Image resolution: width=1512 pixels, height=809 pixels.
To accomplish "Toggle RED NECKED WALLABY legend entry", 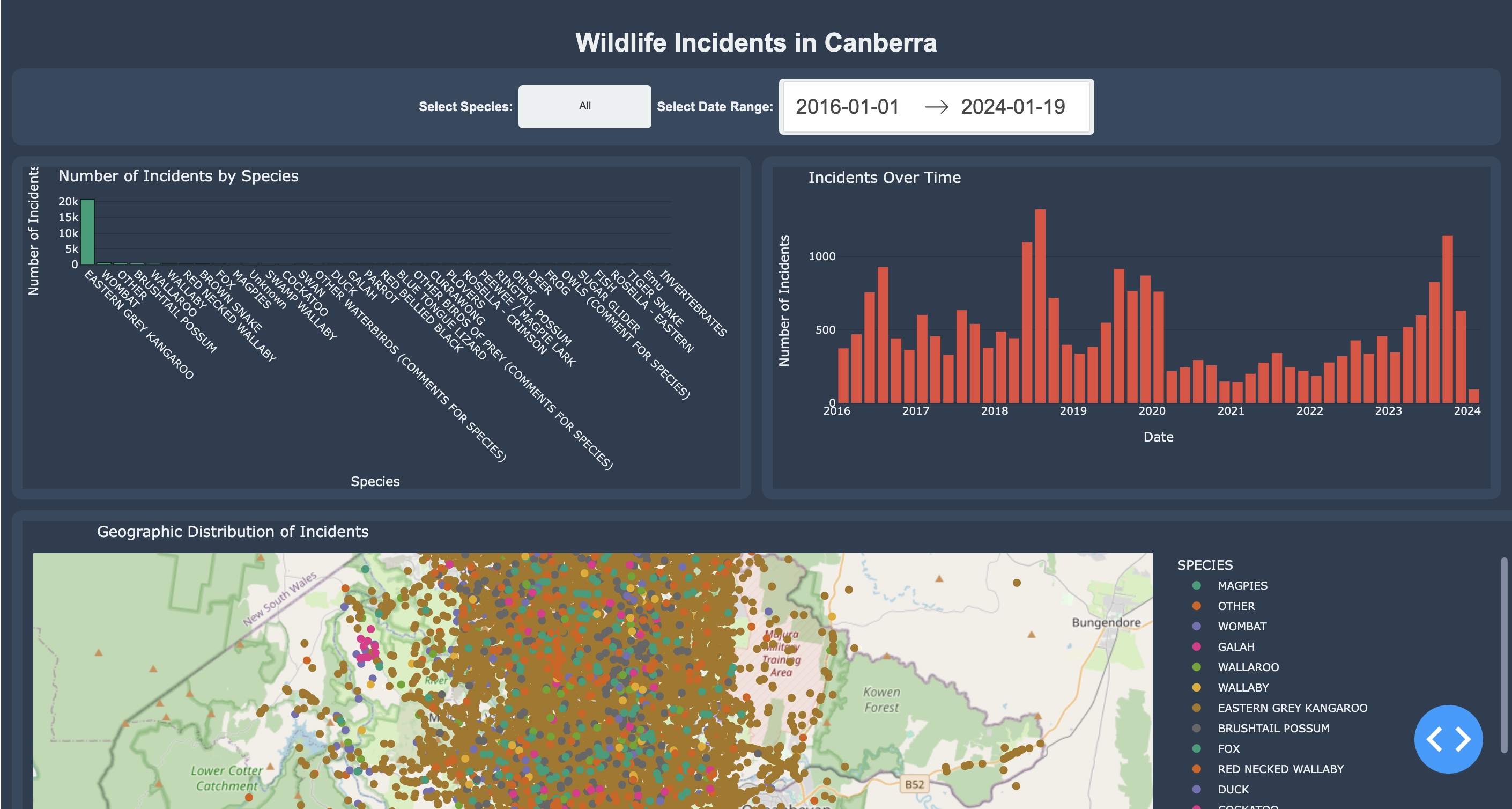I will click(1280, 768).
